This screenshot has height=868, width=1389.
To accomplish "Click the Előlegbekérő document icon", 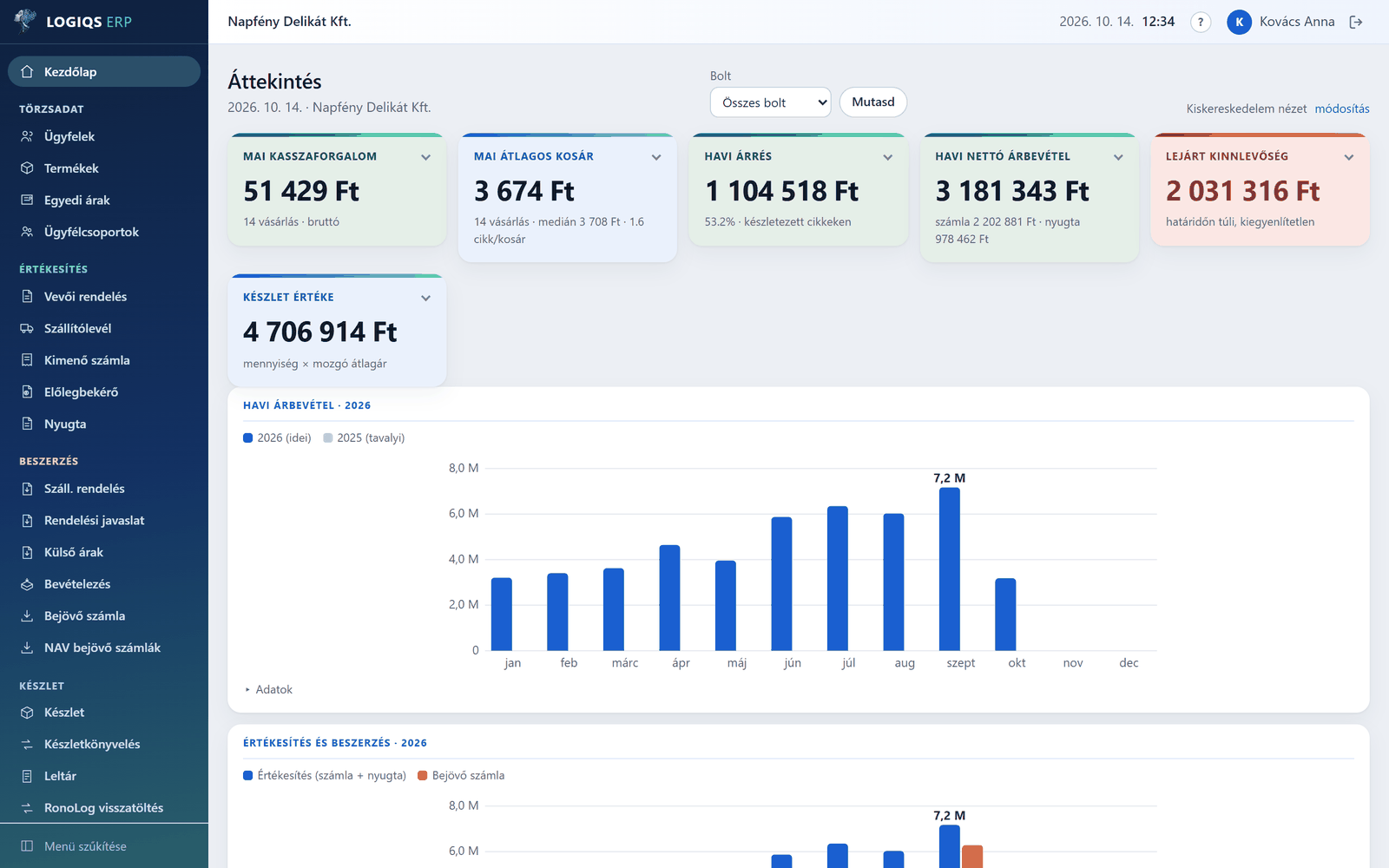I will [x=27, y=392].
